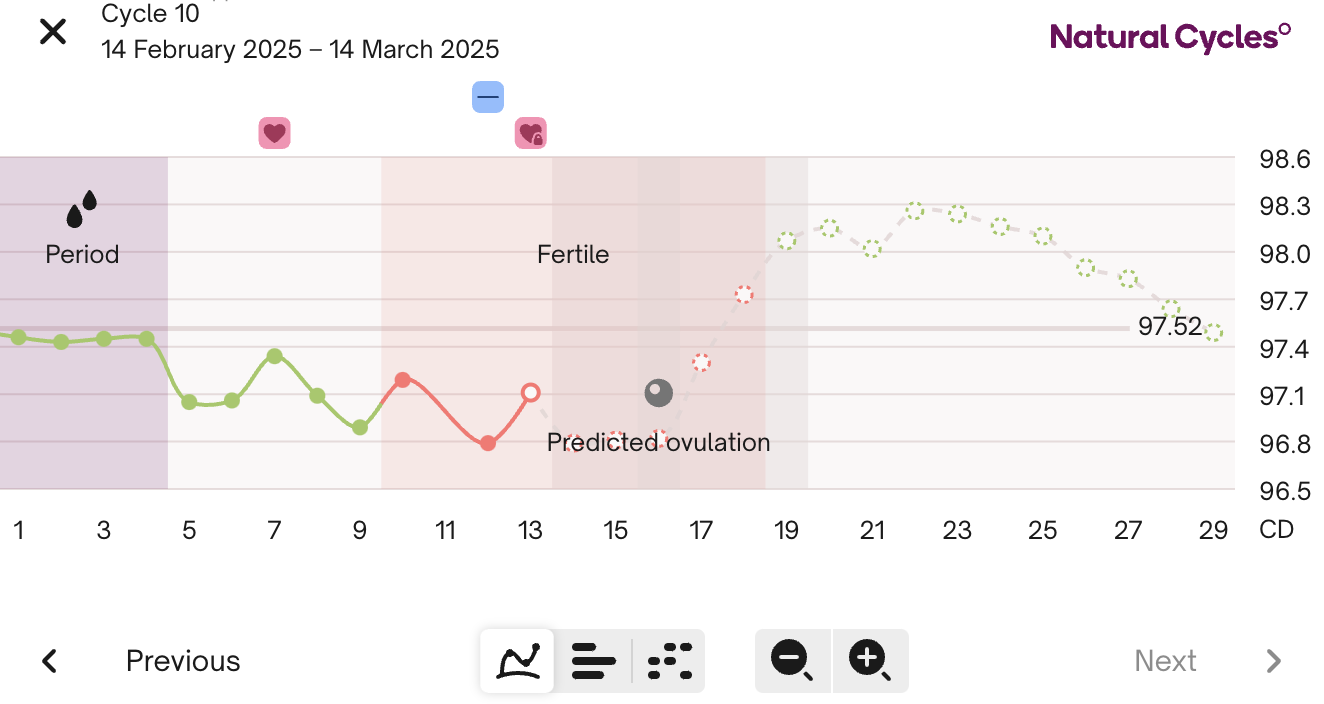The height and width of the screenshot is (704, 1324).
Task: Click the Natural Cycles logo
Action: (1170, 38)
